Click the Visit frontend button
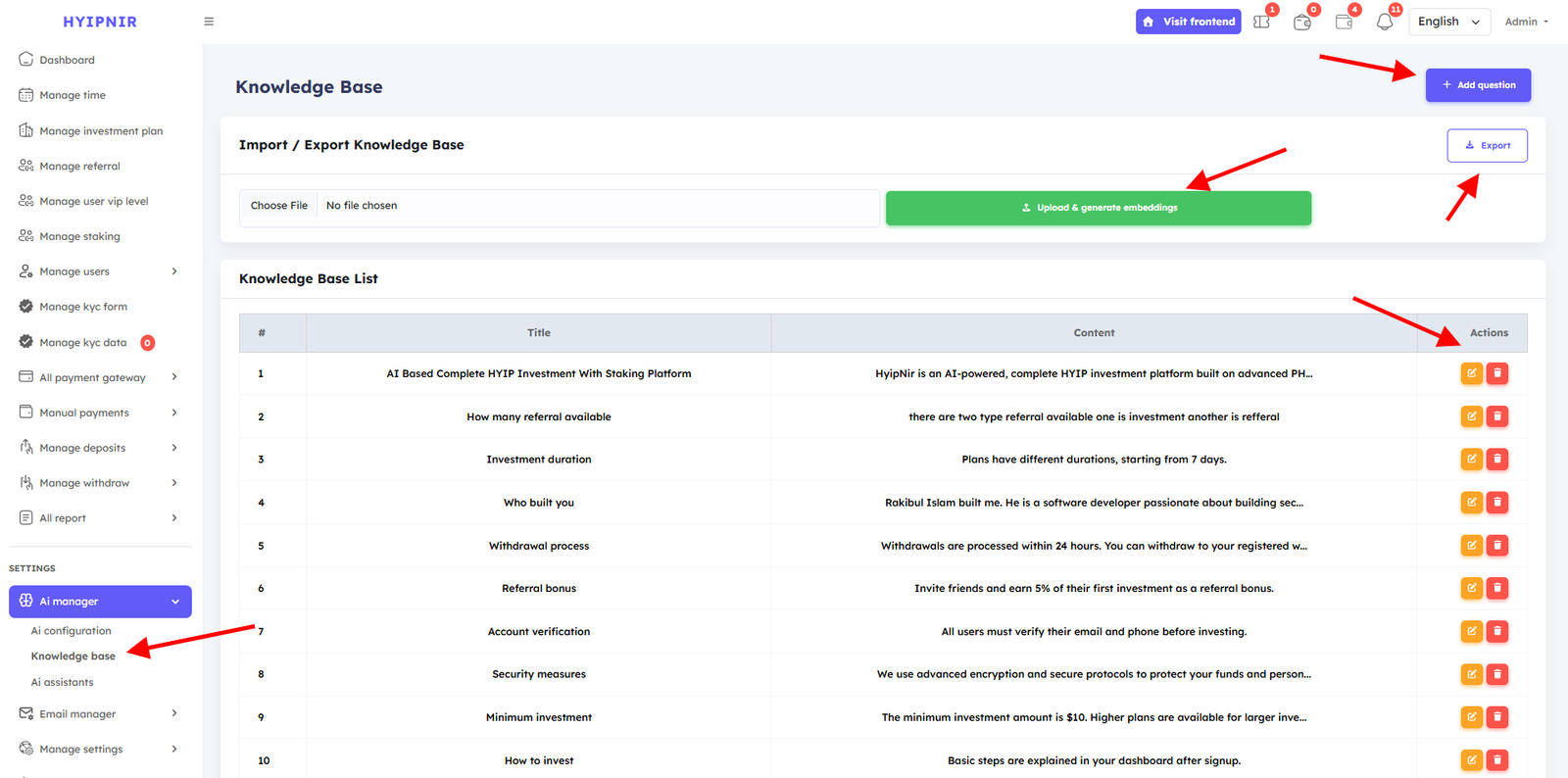This screenshot has width=1568, height=778. (1188, 22)
